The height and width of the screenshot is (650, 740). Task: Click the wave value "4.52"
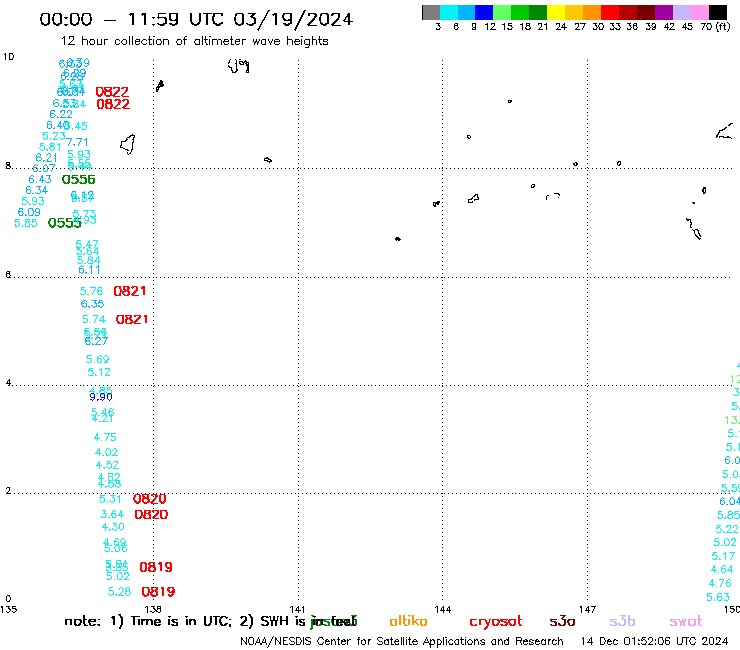coord(107,465)
